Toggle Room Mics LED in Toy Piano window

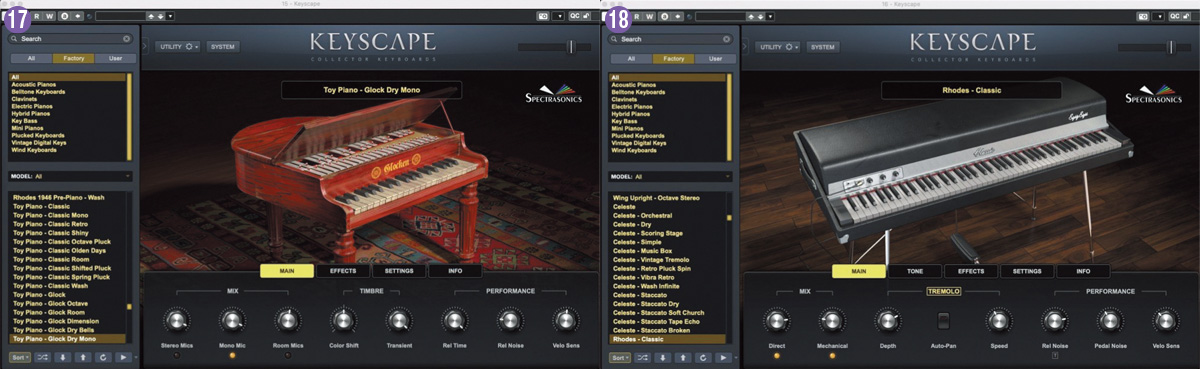pos(287,355)
